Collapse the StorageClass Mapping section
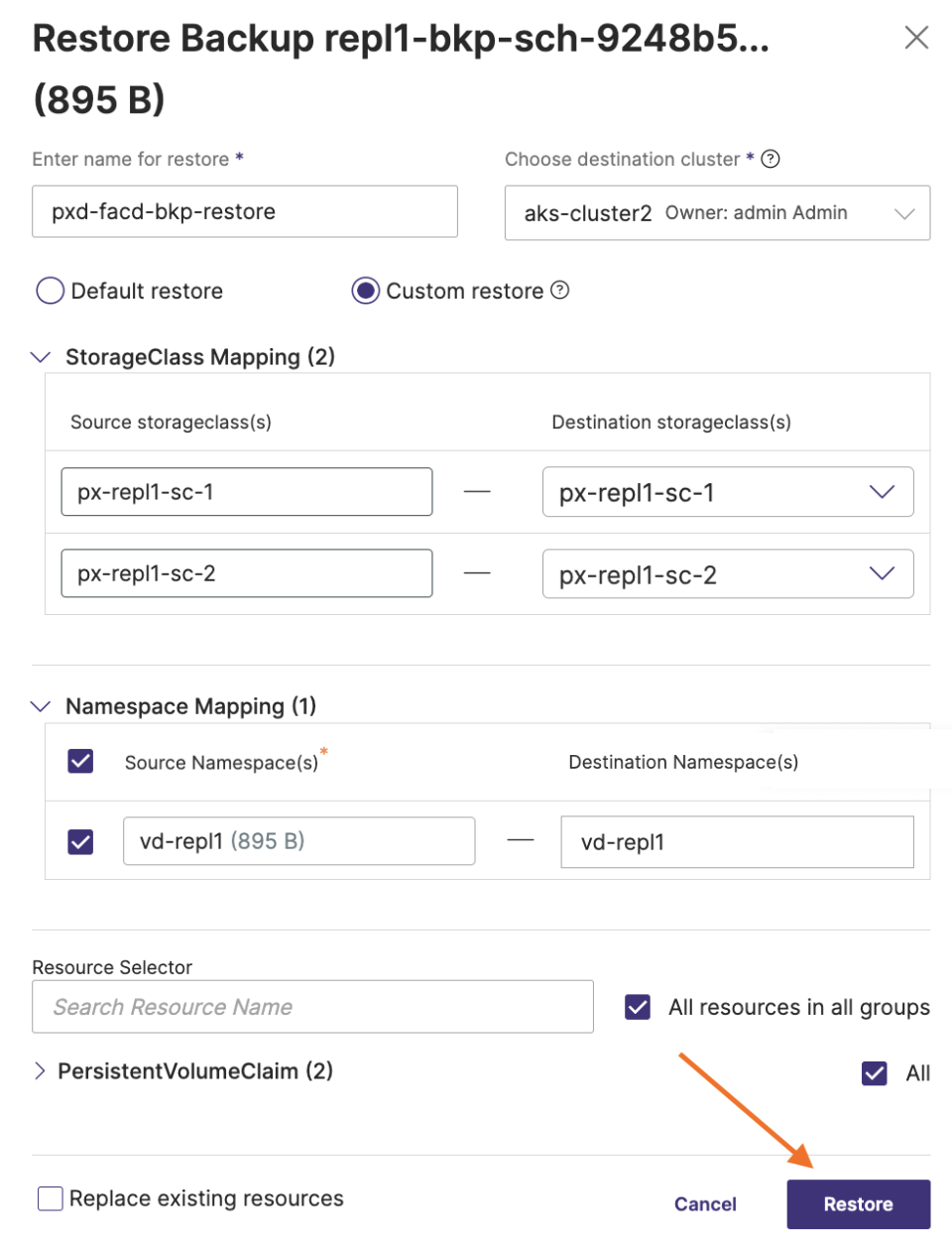 (41, 357)
